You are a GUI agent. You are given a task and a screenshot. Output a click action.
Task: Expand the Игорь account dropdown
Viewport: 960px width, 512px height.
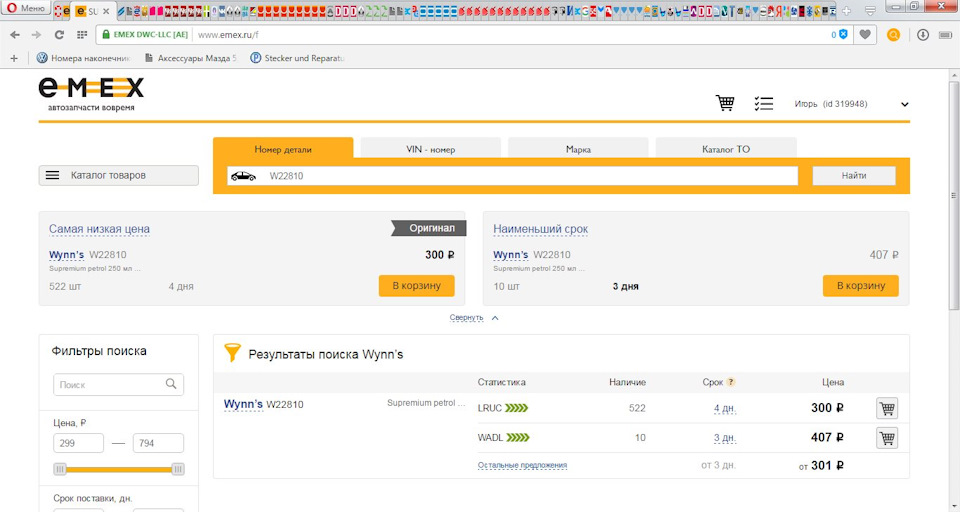pos(904,104)
